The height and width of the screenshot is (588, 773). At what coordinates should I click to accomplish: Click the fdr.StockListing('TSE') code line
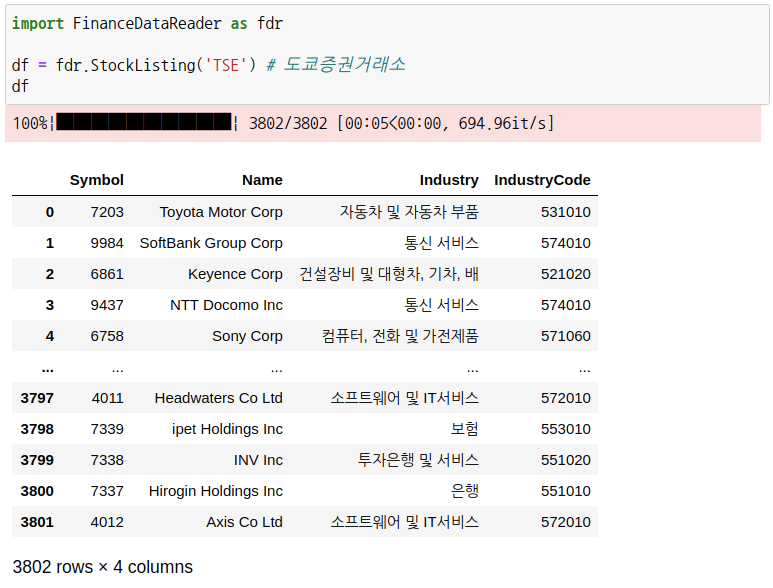pyautogui.click(x=134, y=65)
